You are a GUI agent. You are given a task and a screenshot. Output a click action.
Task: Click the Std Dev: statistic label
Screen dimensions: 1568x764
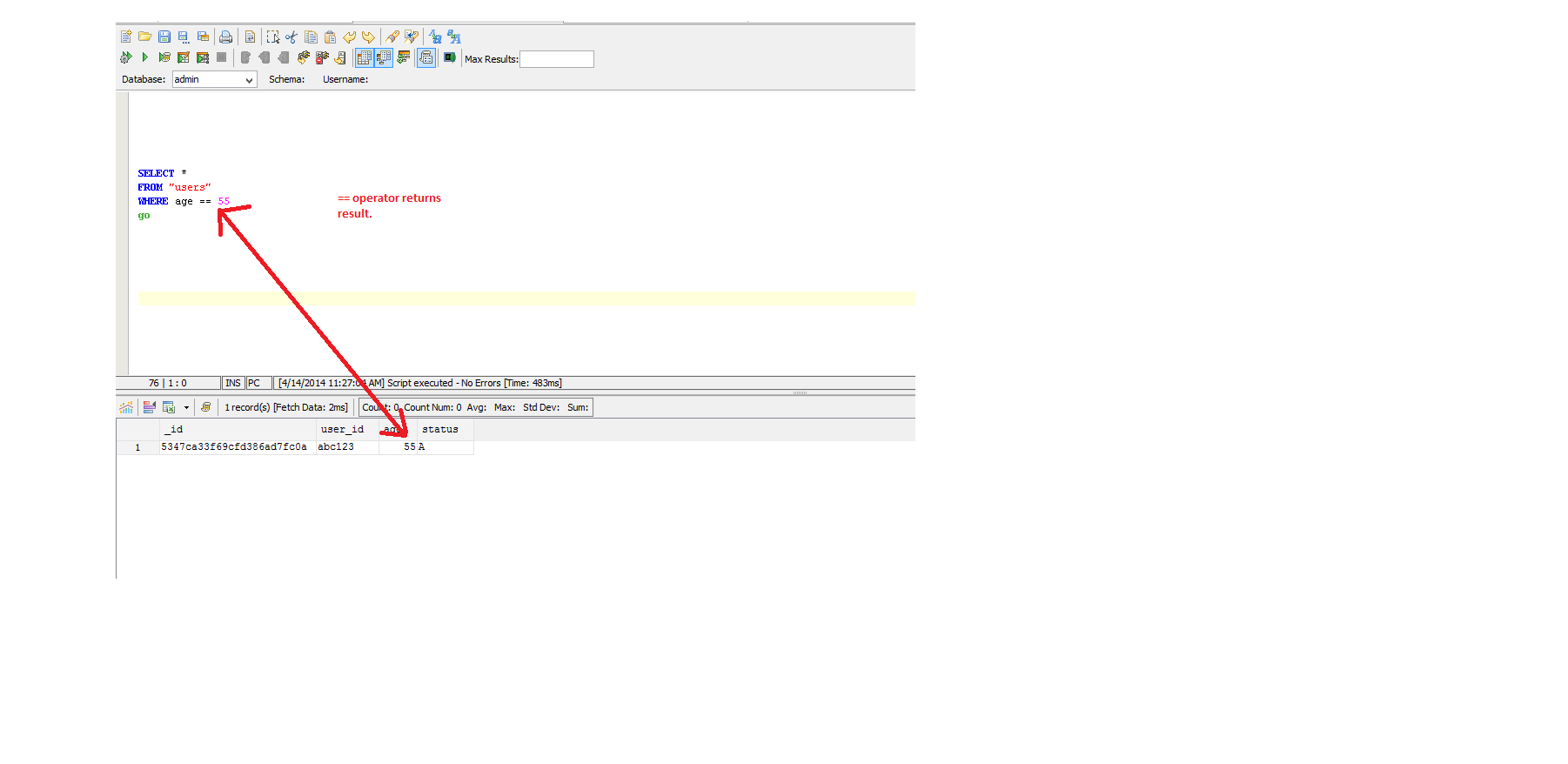[x=541, y=407]
